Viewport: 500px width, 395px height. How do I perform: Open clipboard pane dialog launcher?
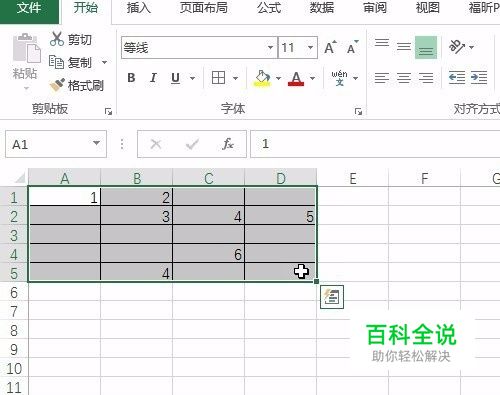[x=108, y=112]
